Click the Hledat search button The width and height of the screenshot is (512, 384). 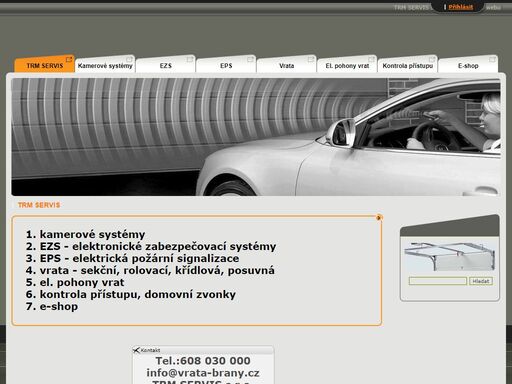[x=481, y=281]
